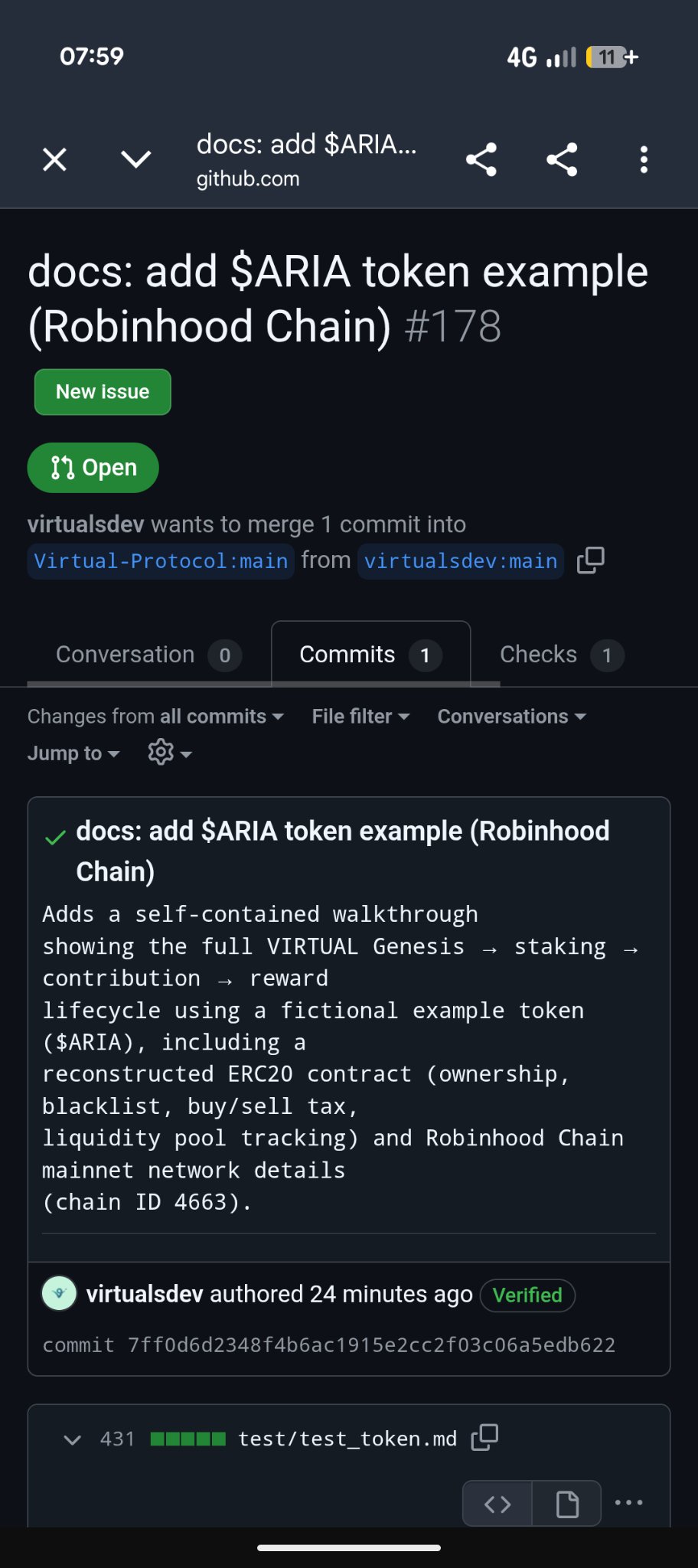The image size is (698, 1568).
Task: Open the Conversations dropdown
Action: pos(511,717)
